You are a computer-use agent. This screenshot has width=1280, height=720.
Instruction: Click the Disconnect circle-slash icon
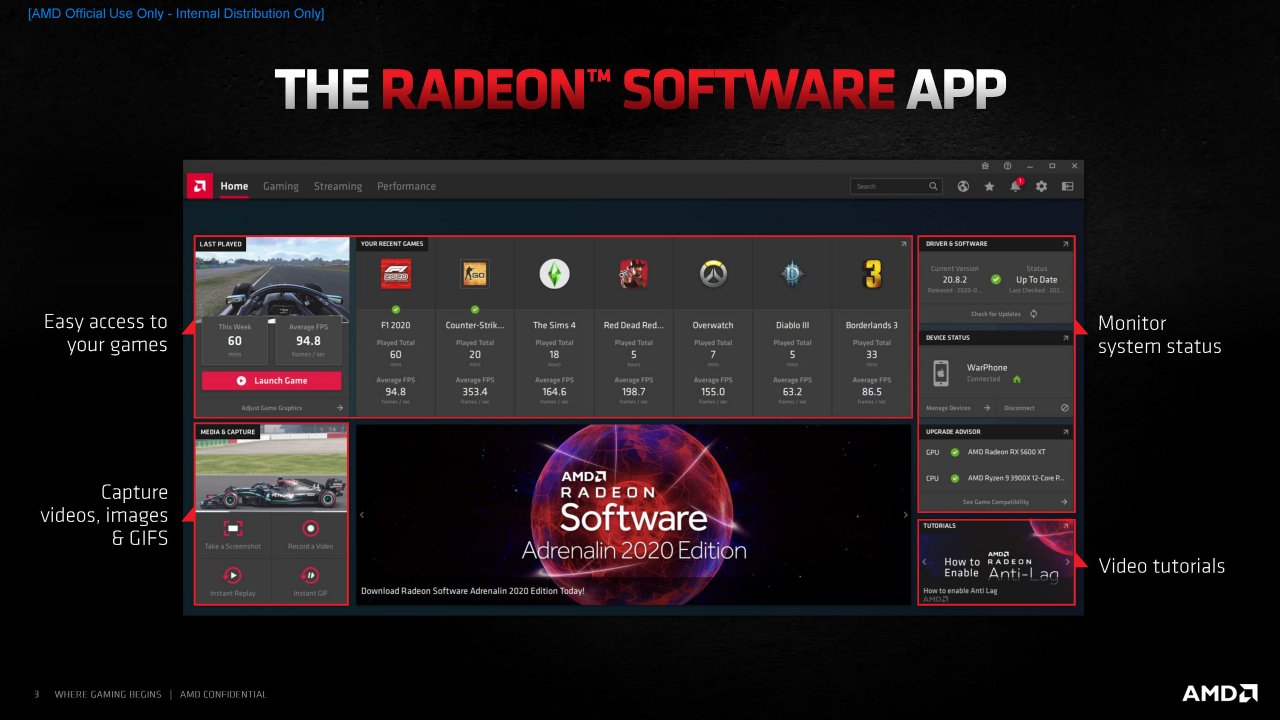[1065, 408]
